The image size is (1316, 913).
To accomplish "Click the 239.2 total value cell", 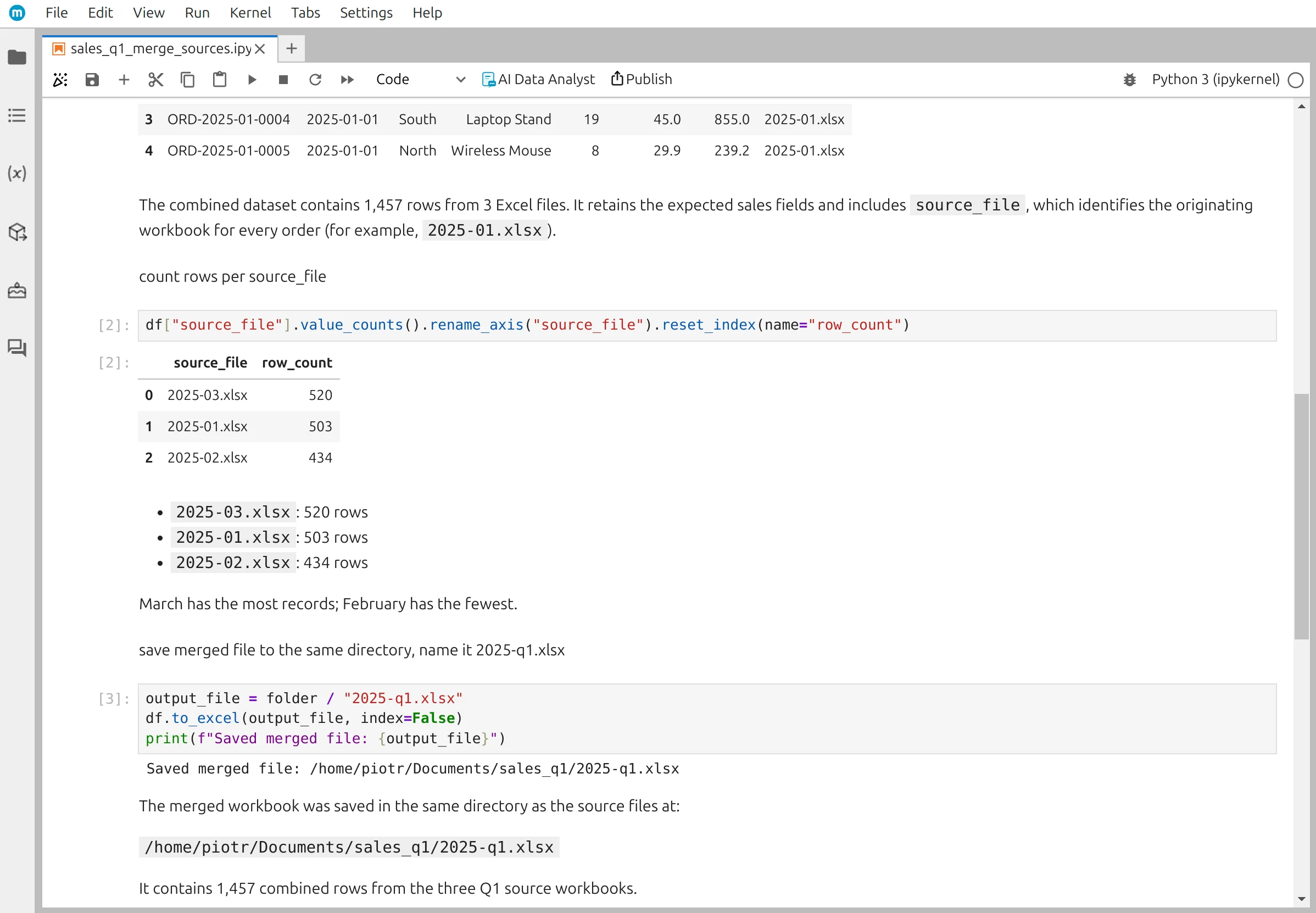I will 732,151.
